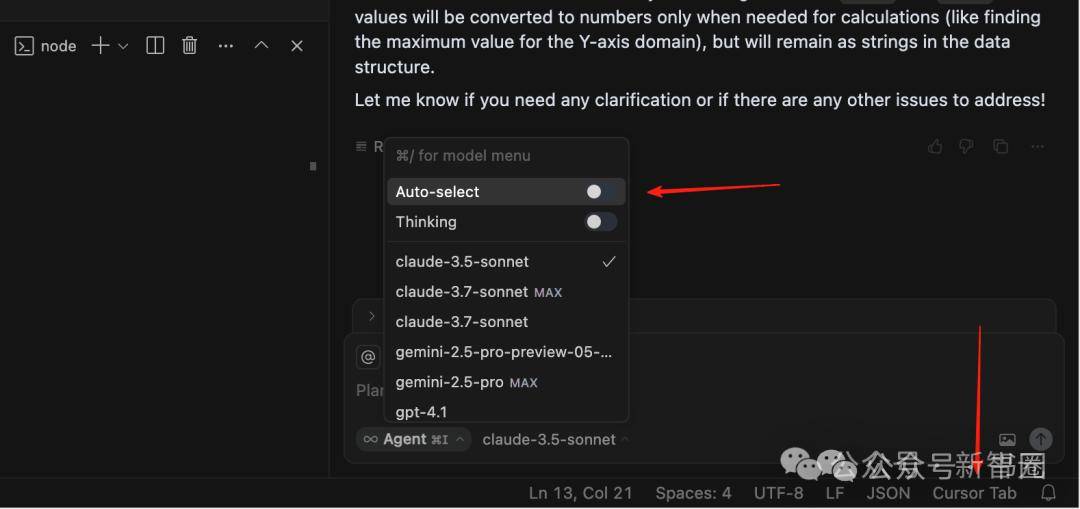Send message with the arrow button
The image size is (1080, 509).
click(1041, 439)
